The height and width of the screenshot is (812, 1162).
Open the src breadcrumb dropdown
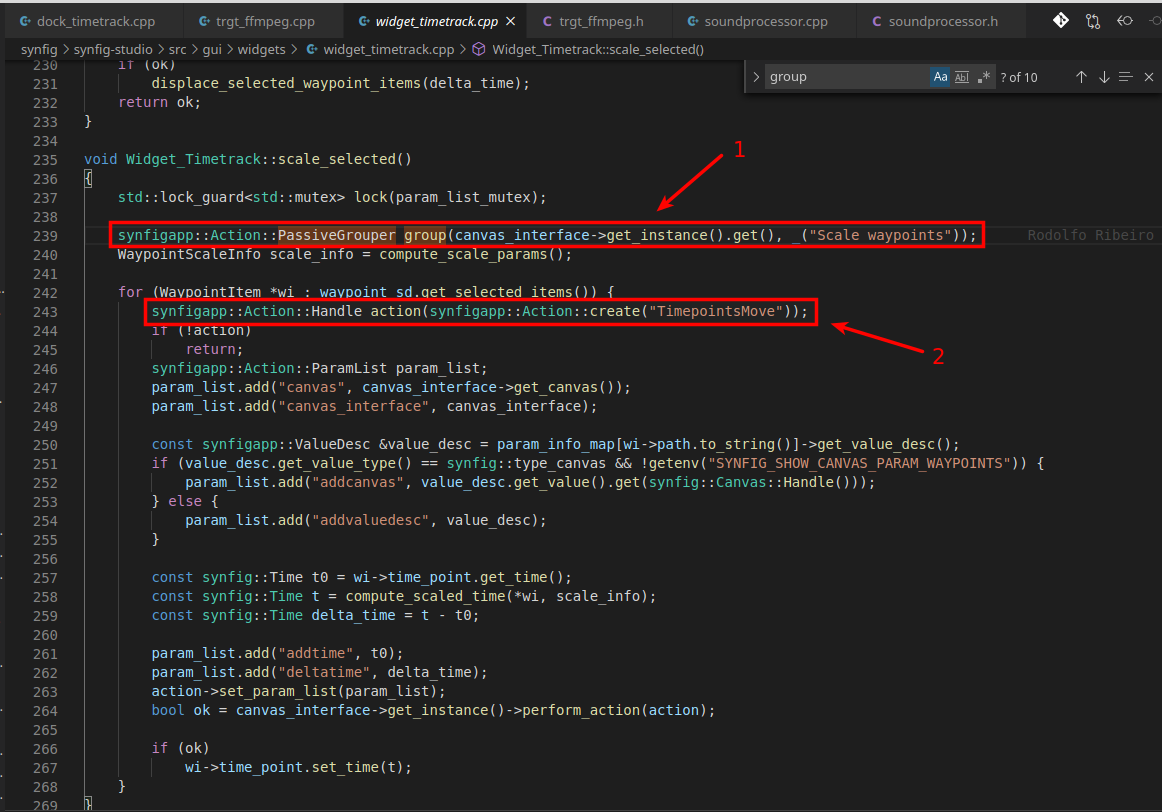[177, 50]
